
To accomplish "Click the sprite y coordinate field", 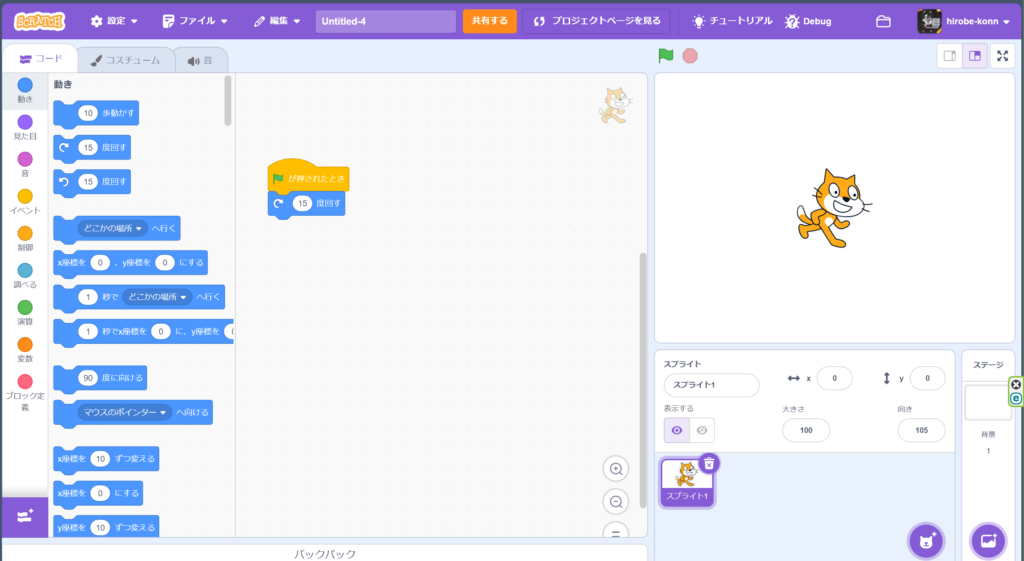I will coord(927,379).
